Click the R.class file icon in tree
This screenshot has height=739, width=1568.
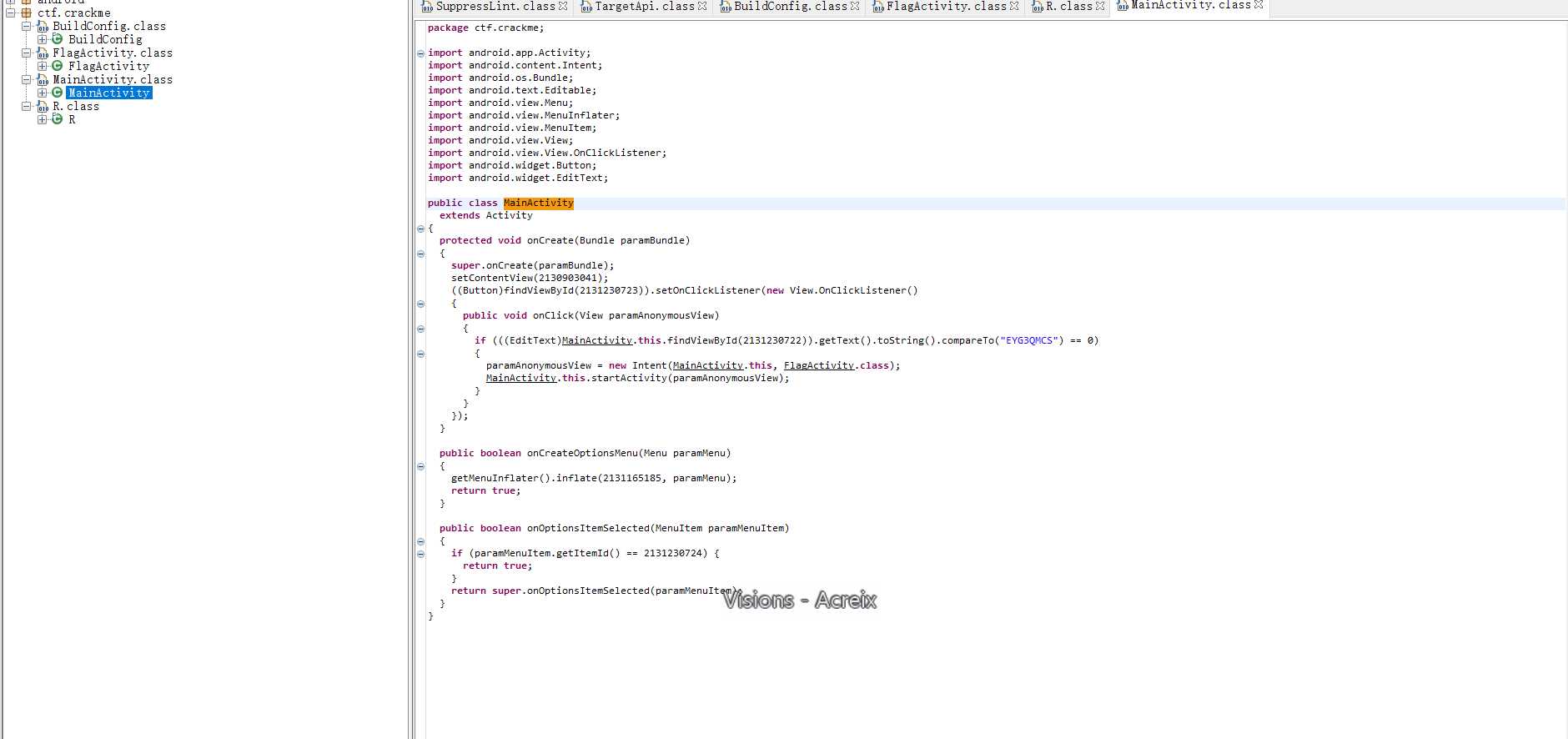[43, 107]
